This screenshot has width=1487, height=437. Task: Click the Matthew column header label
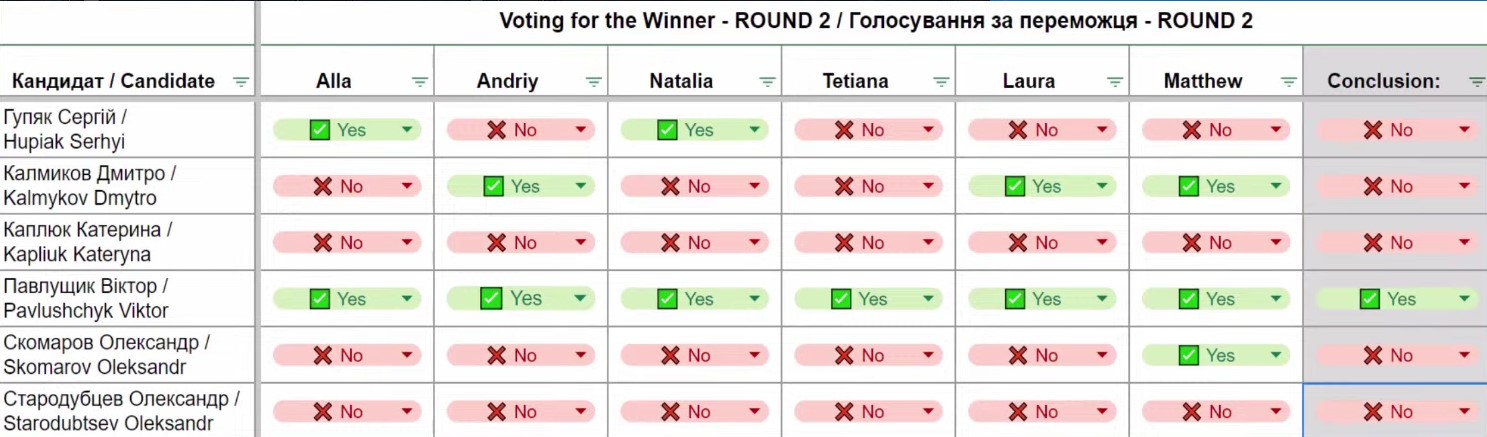pyautogui.click(x=1203, y=82)
